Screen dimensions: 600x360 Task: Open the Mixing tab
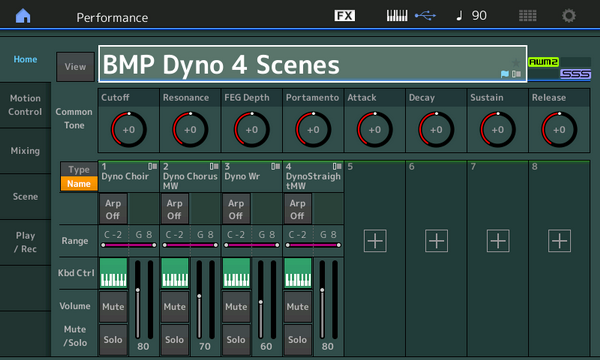[x=25, y=151]
